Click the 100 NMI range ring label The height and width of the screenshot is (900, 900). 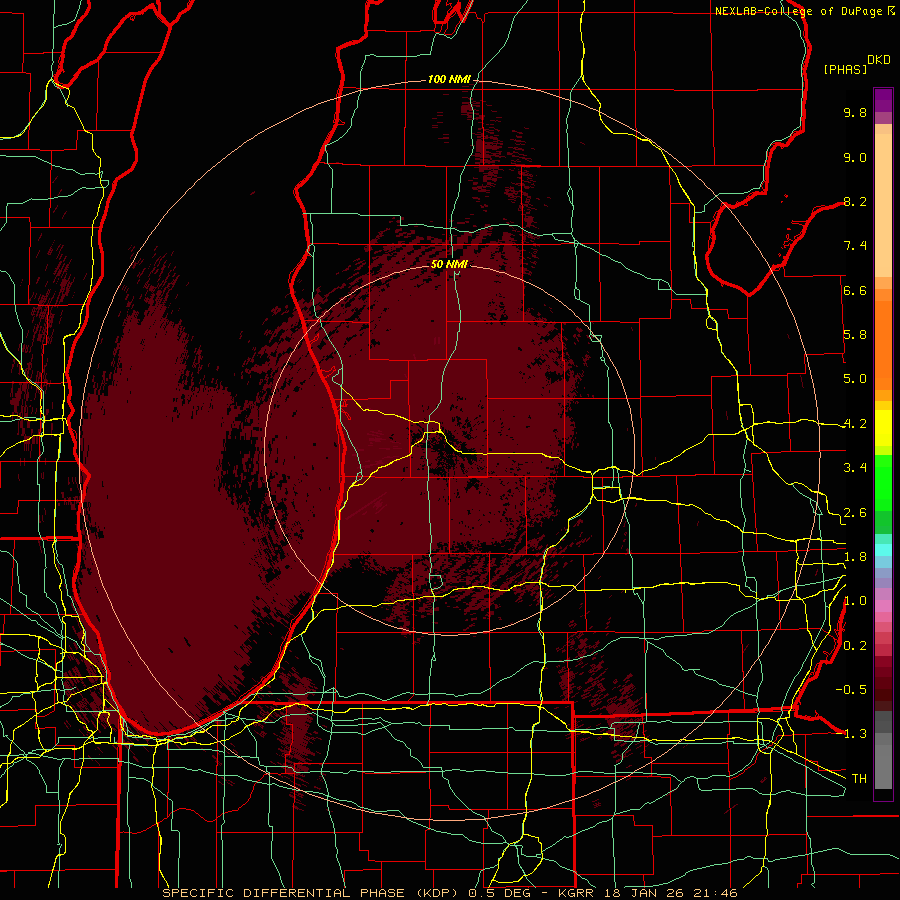[448, 79]
